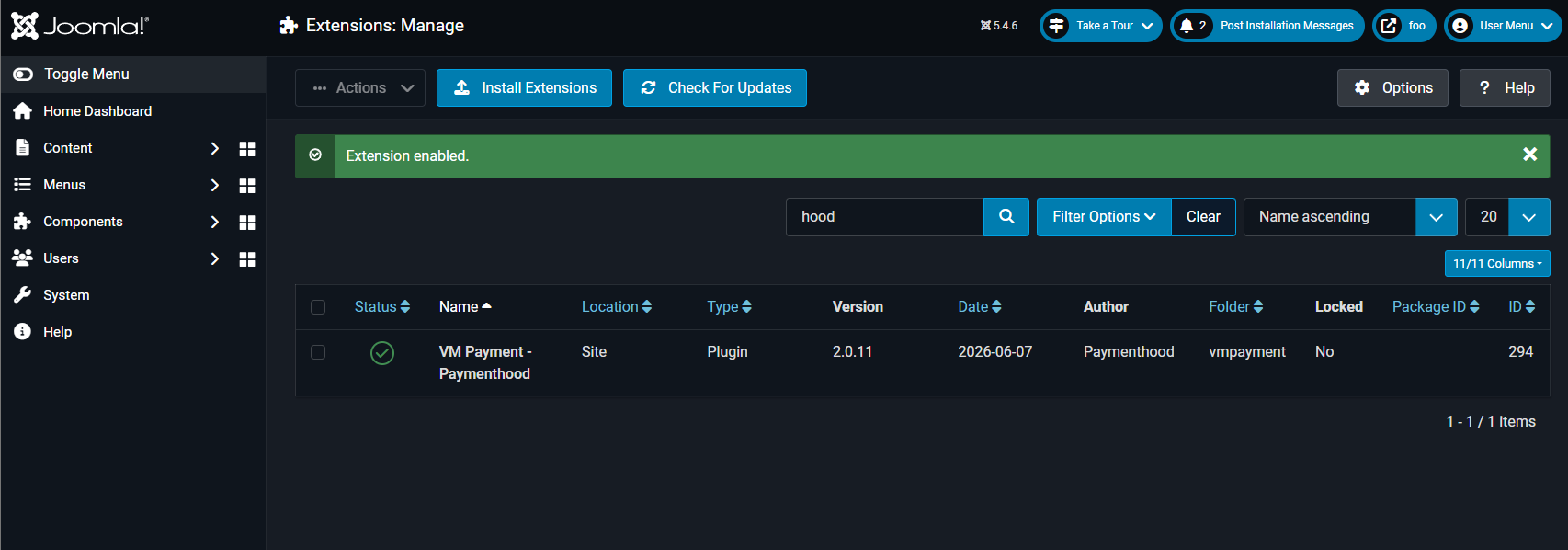The height and width of the screenshot is (550, 1568).
Task: Click vmpayment folder cell
Action: click(x=1247, y=352)
